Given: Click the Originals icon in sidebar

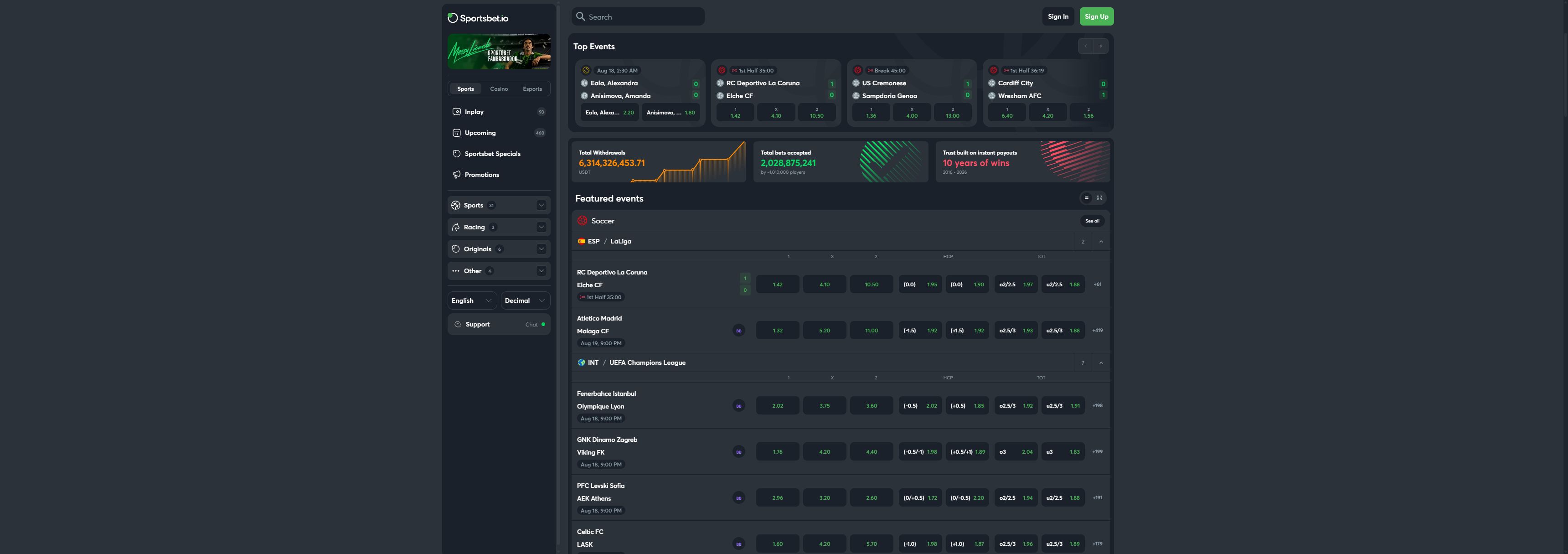Looking at the screenshot, I should [x=456, y=249].
